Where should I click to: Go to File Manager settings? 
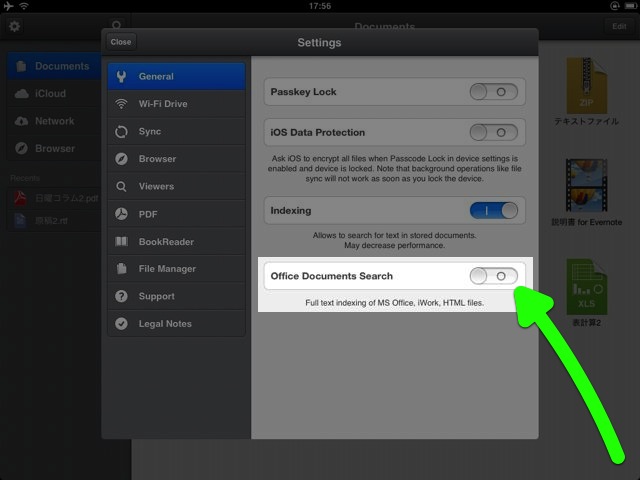point(176,269)
